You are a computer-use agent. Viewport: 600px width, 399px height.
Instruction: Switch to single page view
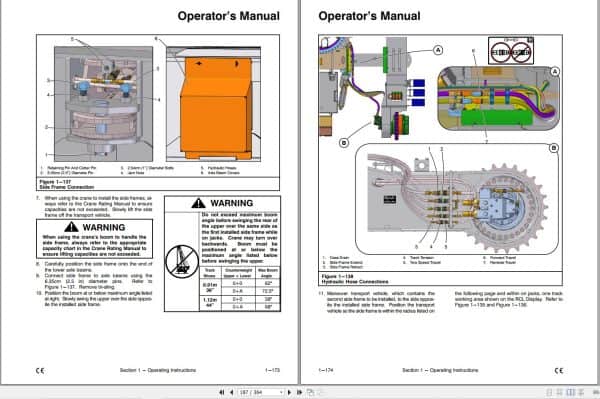(x=549, y=392)
